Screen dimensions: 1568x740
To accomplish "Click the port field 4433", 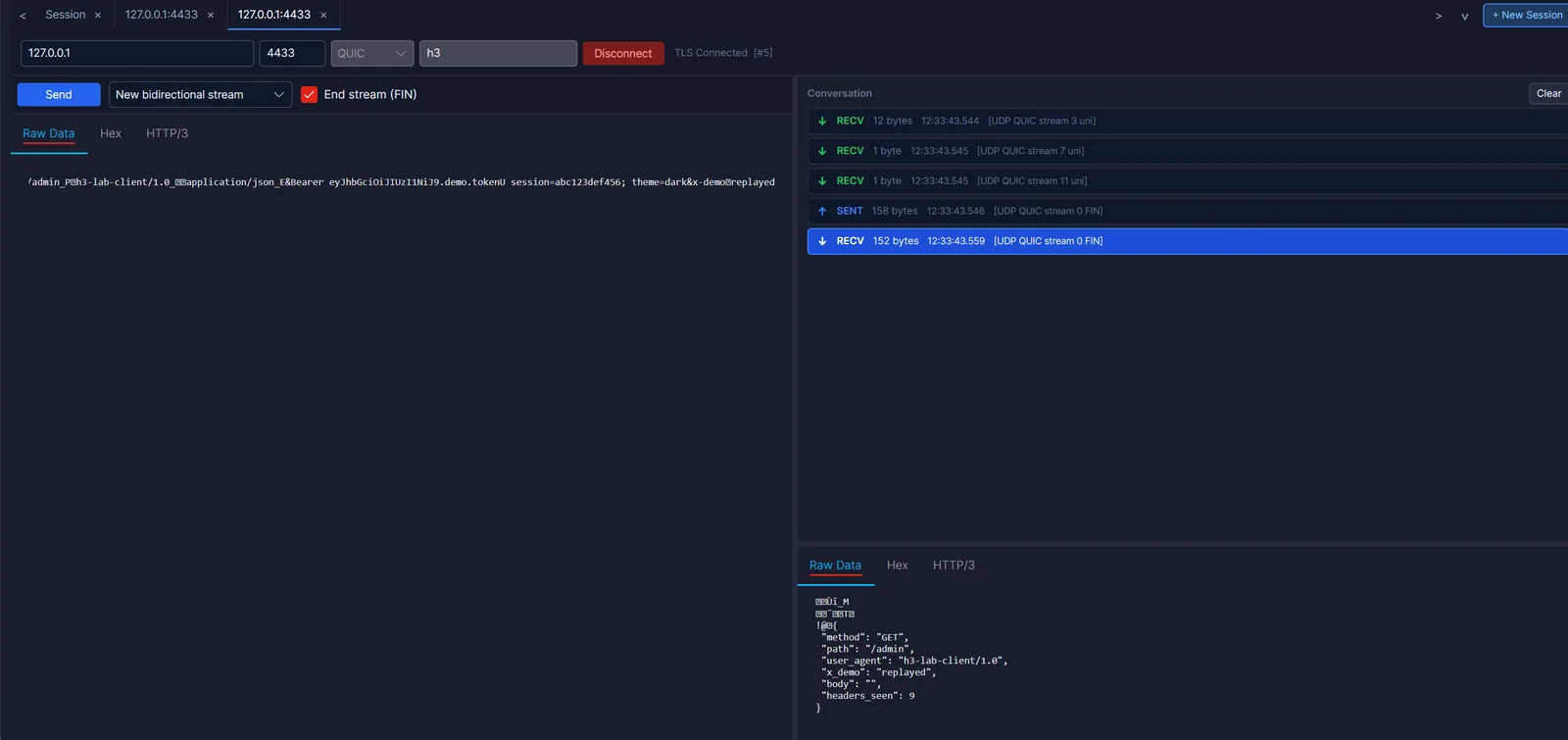I will 292,53.
